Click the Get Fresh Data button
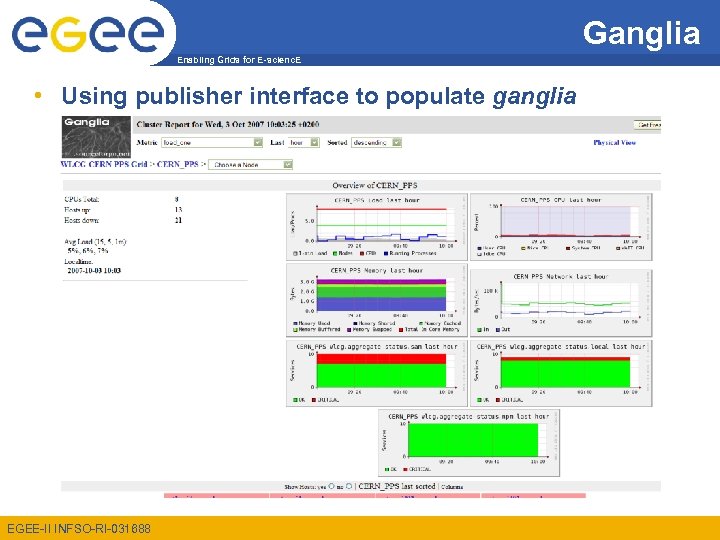 (647, 125)
